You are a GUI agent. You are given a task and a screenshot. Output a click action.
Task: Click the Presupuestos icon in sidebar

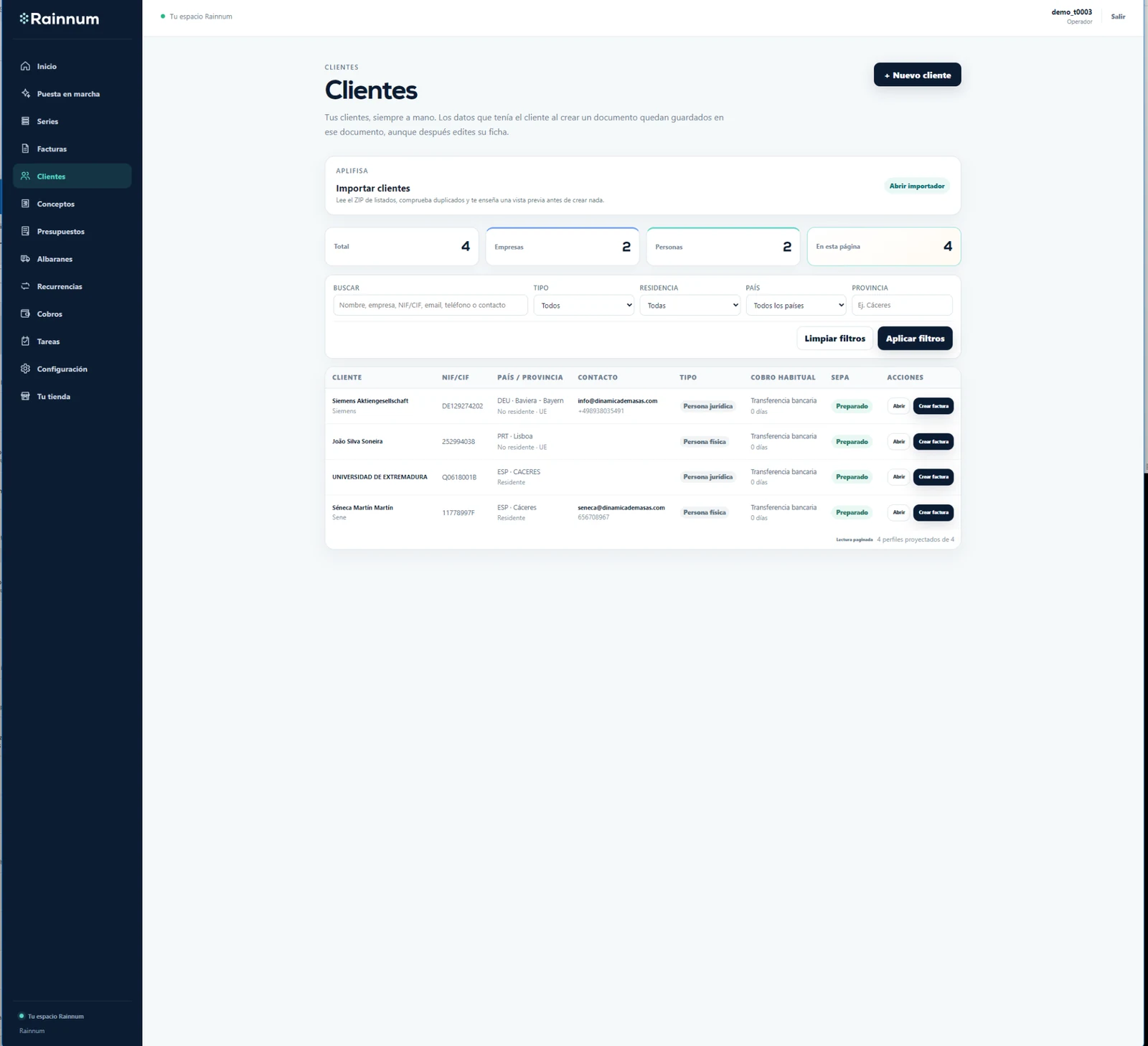coord(25,231)
